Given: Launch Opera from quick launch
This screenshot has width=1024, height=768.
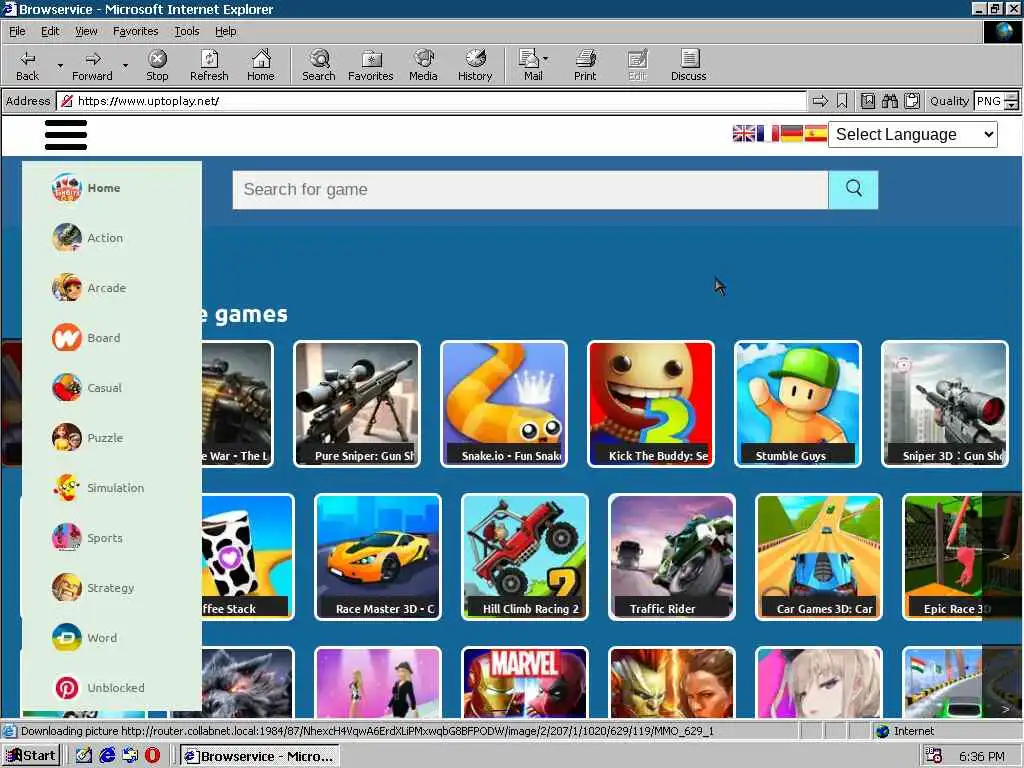Looking at the screenshot, I should [x=152, y=756].
